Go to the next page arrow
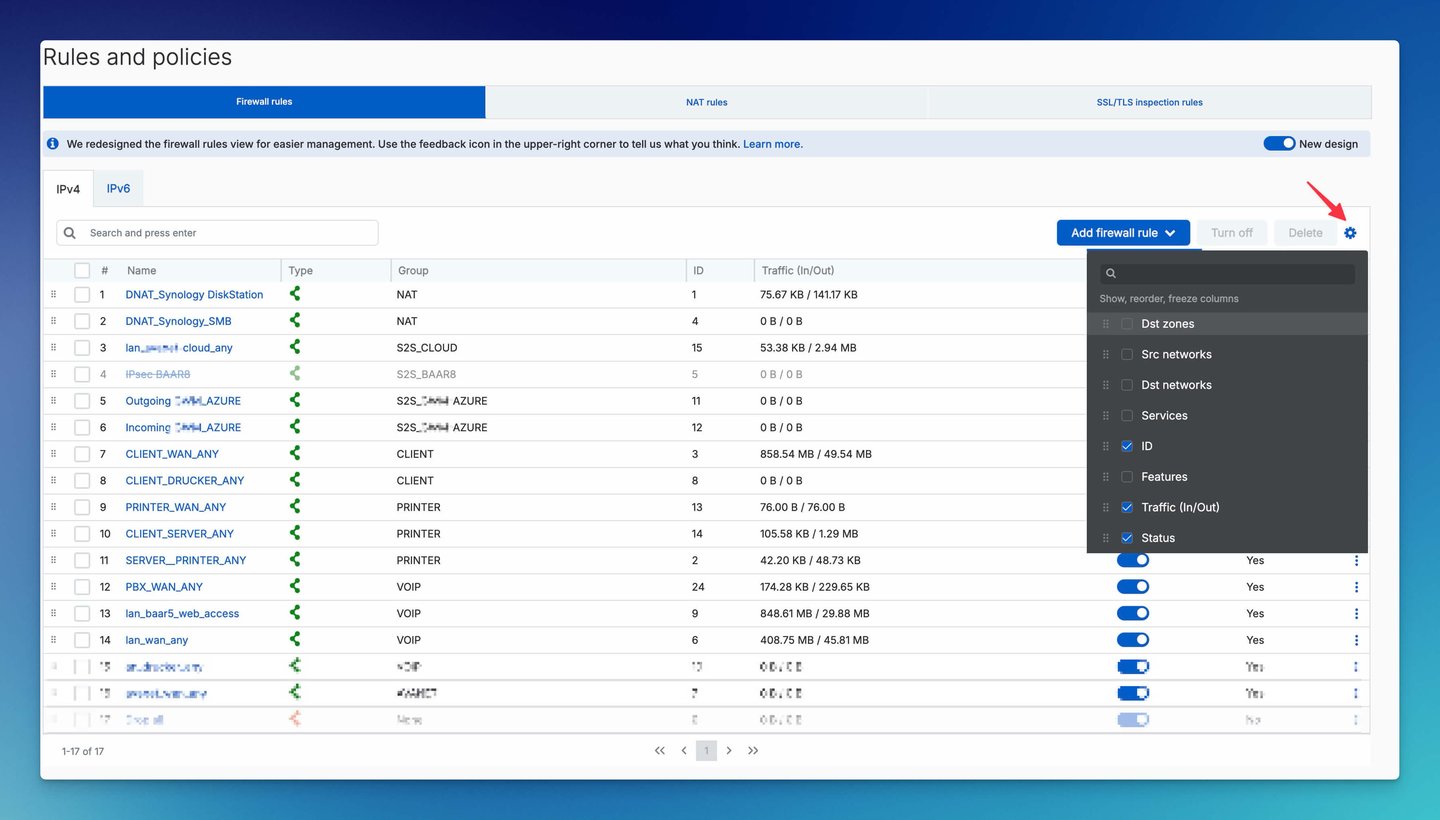 click(729, 750)
